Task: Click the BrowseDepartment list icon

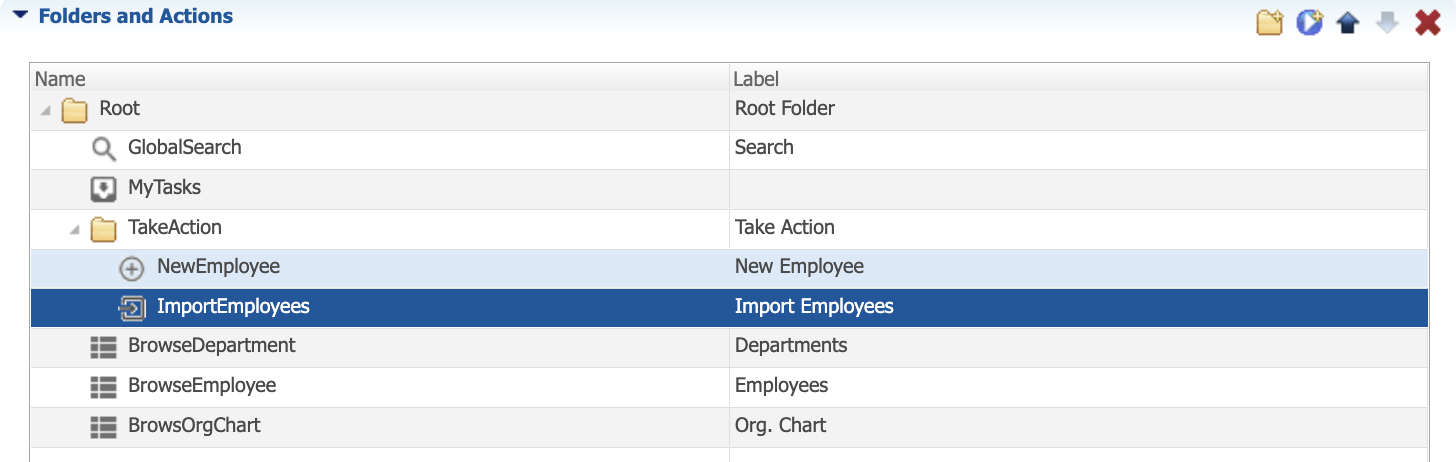Action: pos(103,347)
